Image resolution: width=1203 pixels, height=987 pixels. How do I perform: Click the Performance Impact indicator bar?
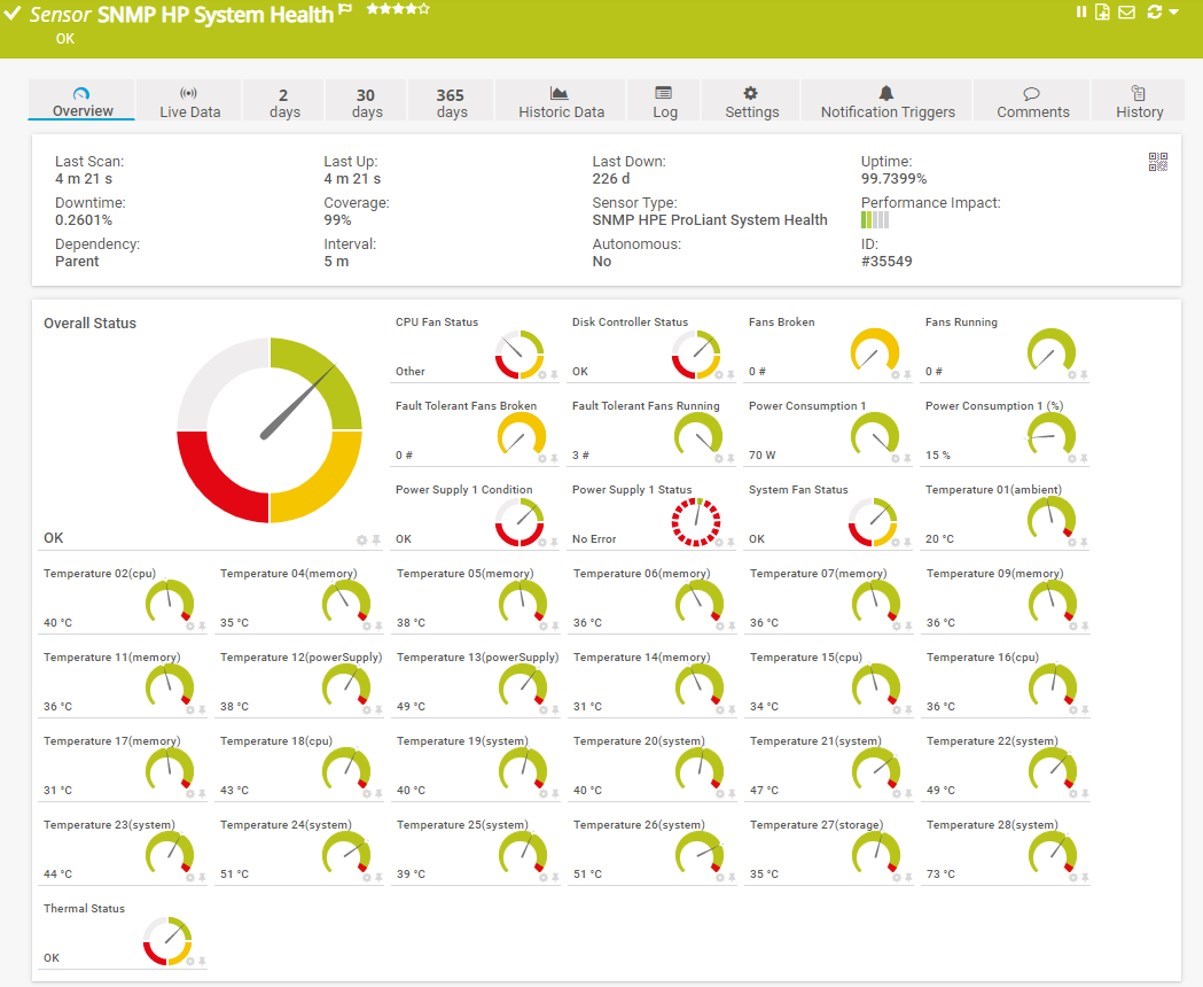point(873,219)
